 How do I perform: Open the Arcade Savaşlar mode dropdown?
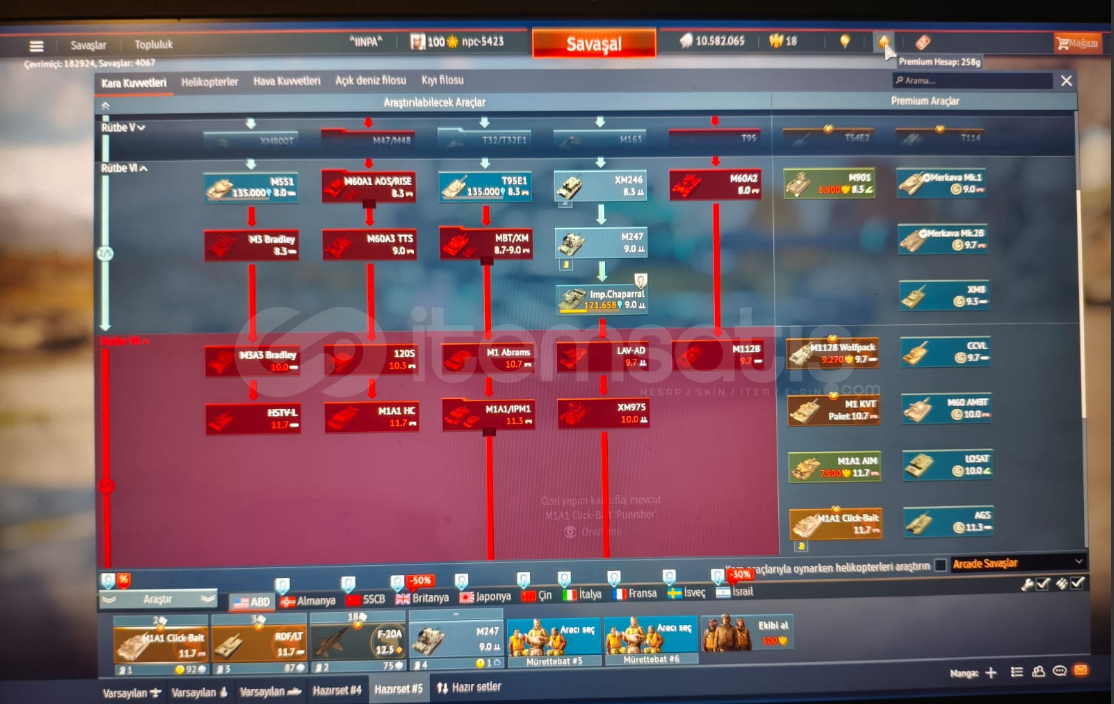(1018, 563)
